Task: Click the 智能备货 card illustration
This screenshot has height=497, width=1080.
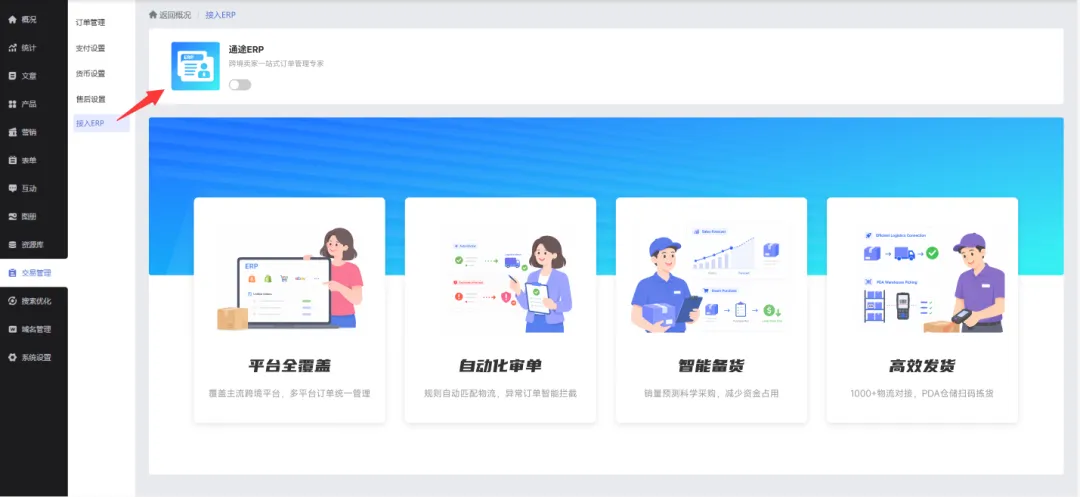Action: click(x=707, y=278)
